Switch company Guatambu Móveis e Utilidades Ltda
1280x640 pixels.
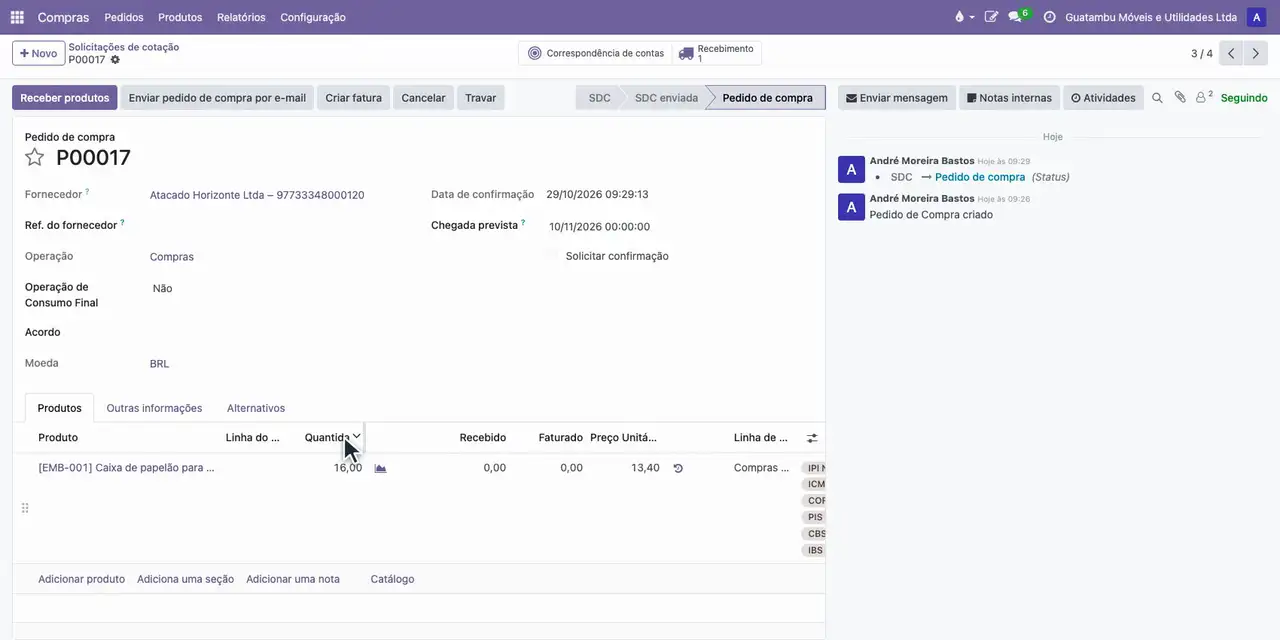point(1150,17)
